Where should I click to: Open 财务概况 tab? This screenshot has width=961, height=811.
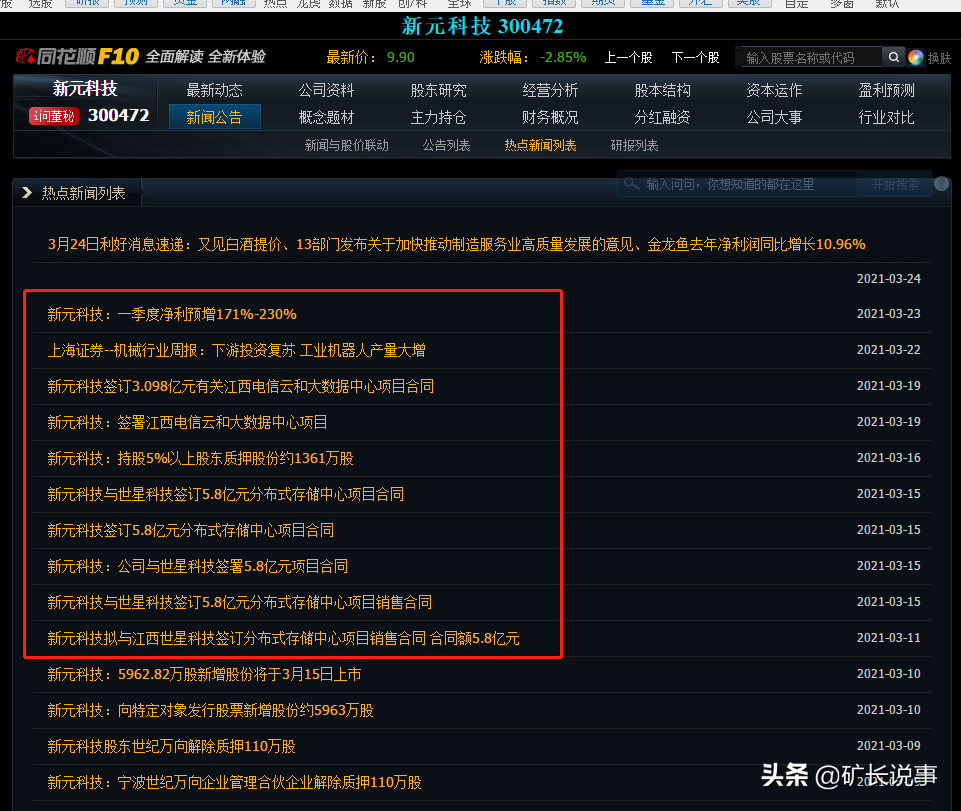point(550,117)
